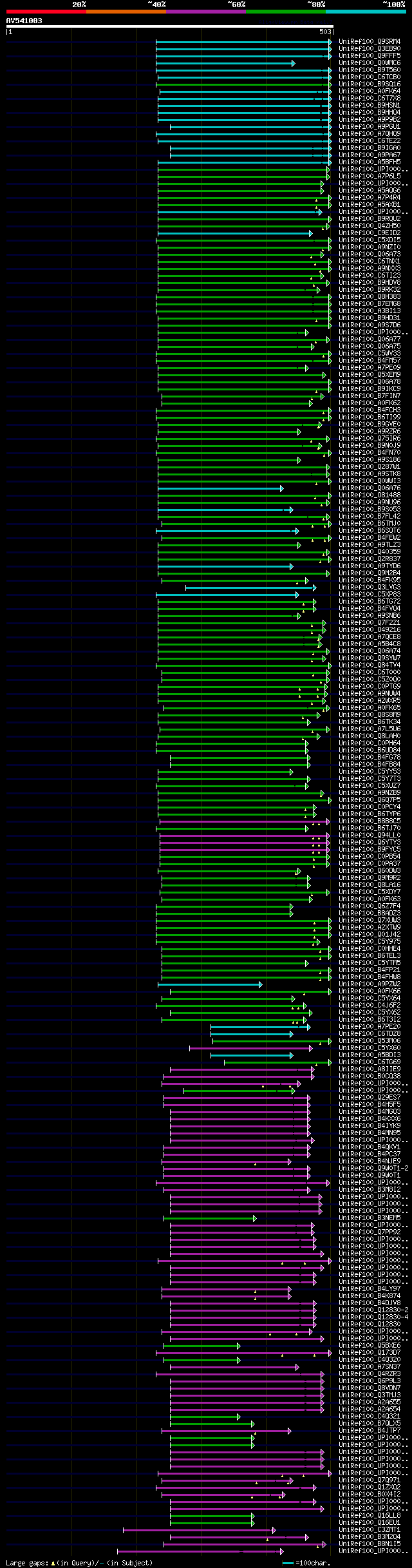Select the UniRef100_B9SQ16 label
Screen dimensions: 412x1568
(x=370, y=84)
